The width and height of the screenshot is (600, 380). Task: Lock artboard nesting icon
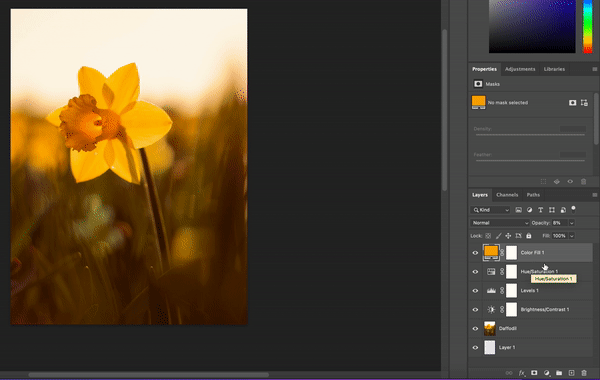point(518,236)
